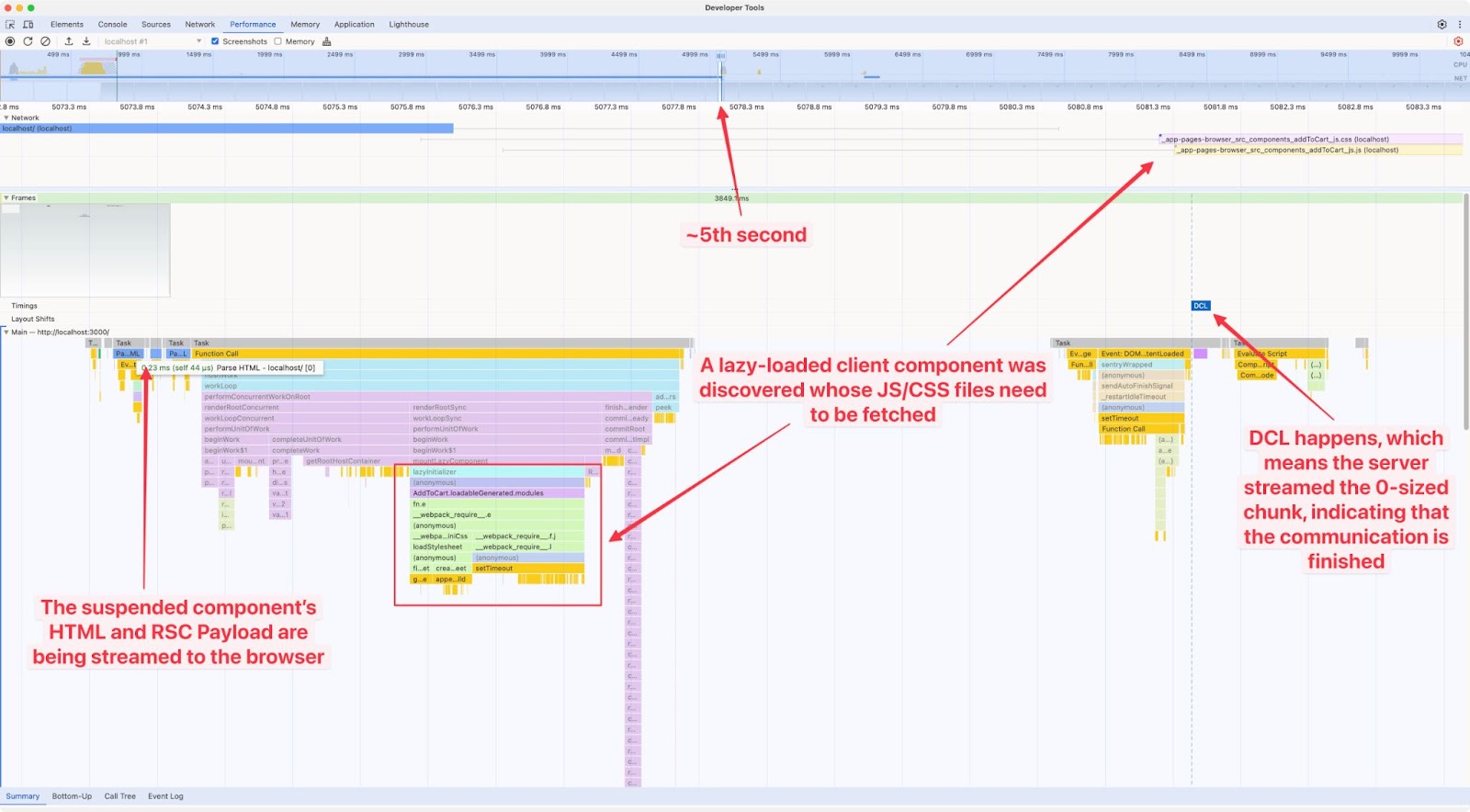Clear the performance recording
Viewport: 1470px width, 812px height.
point(45,41)
